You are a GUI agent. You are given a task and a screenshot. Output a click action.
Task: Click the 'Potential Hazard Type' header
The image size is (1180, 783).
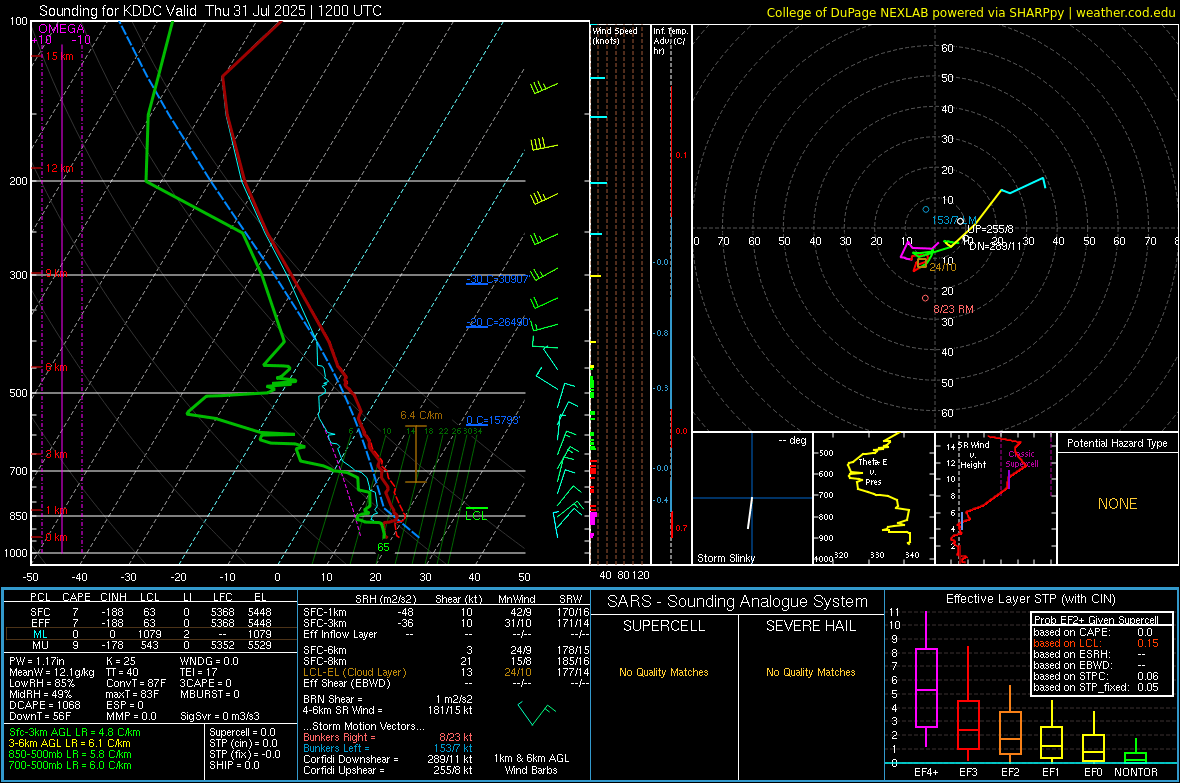click(x=1117, y=443)
